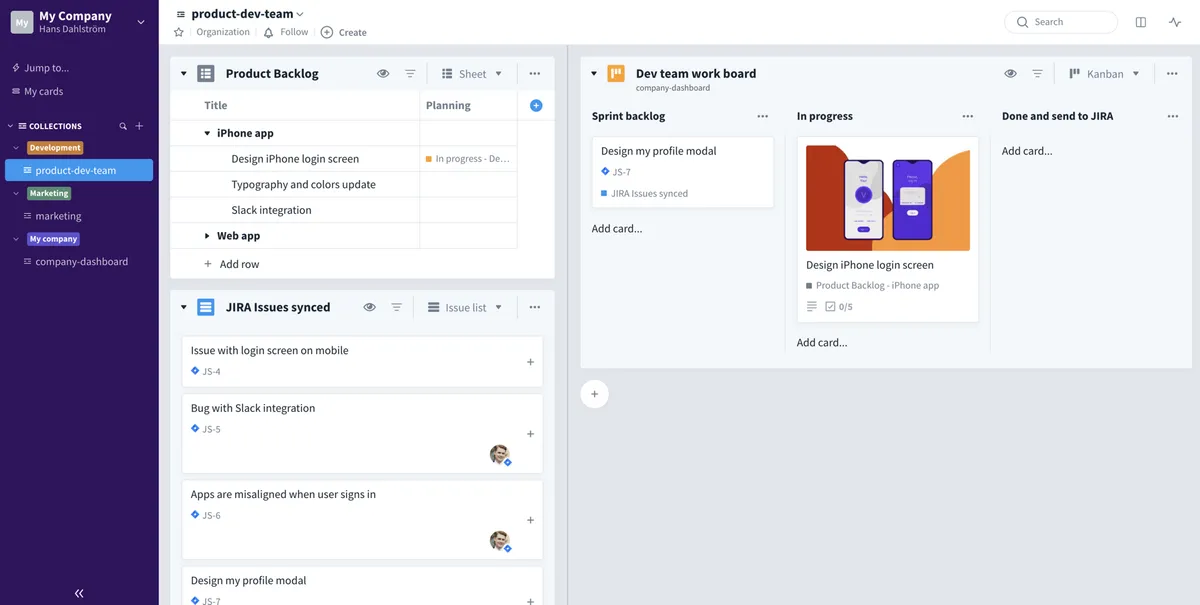Collapse the COLLECTIONS section chevron
This screenshot has width=1200, height=605.
[x=10, y=126]
